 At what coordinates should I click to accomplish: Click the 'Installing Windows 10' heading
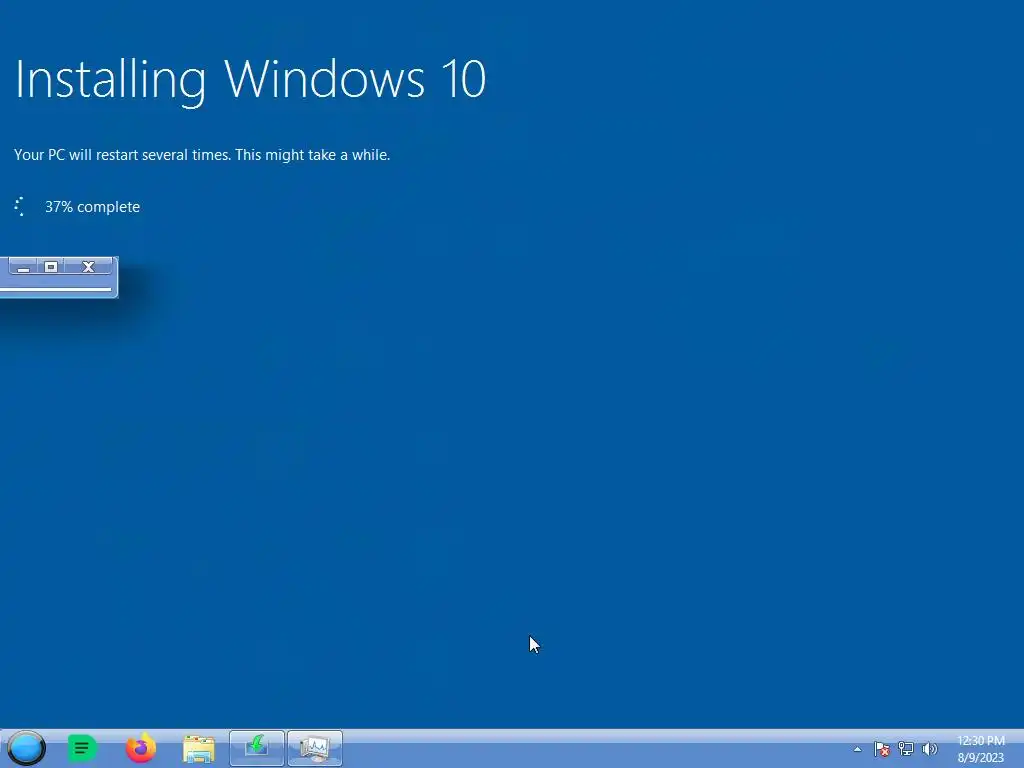250,80
